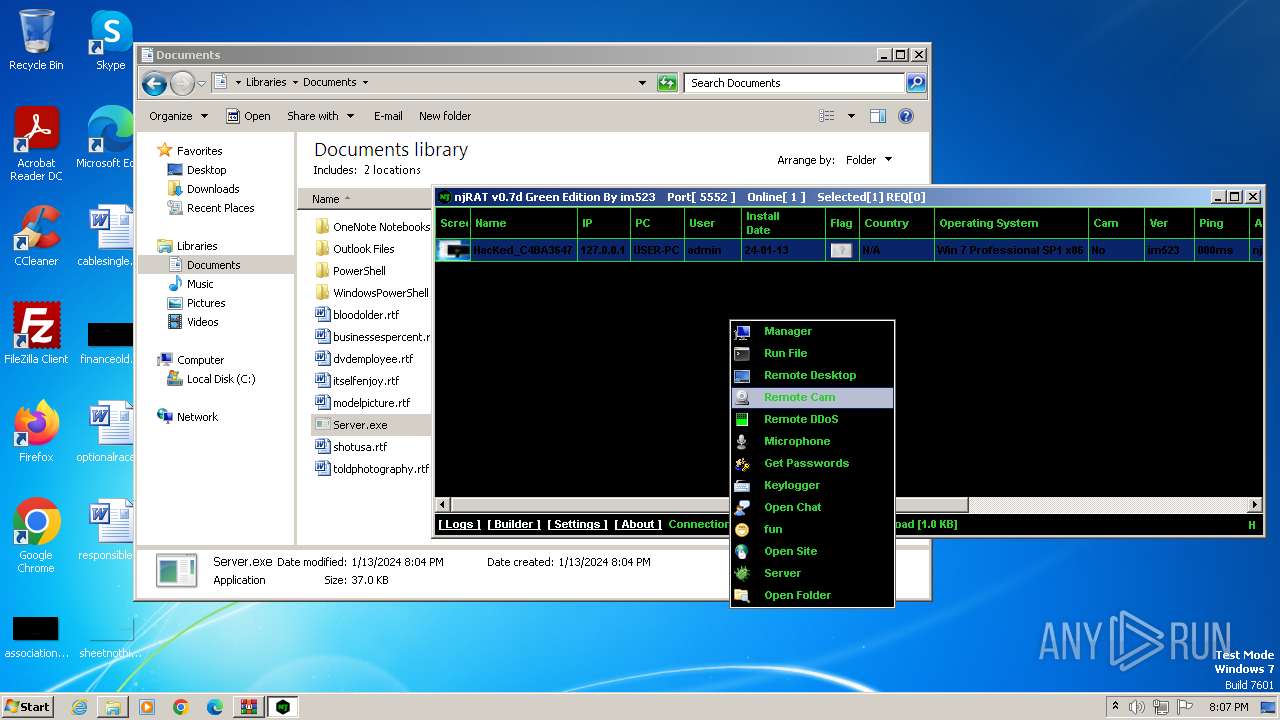Select the Server.exe file

point(360,425)
